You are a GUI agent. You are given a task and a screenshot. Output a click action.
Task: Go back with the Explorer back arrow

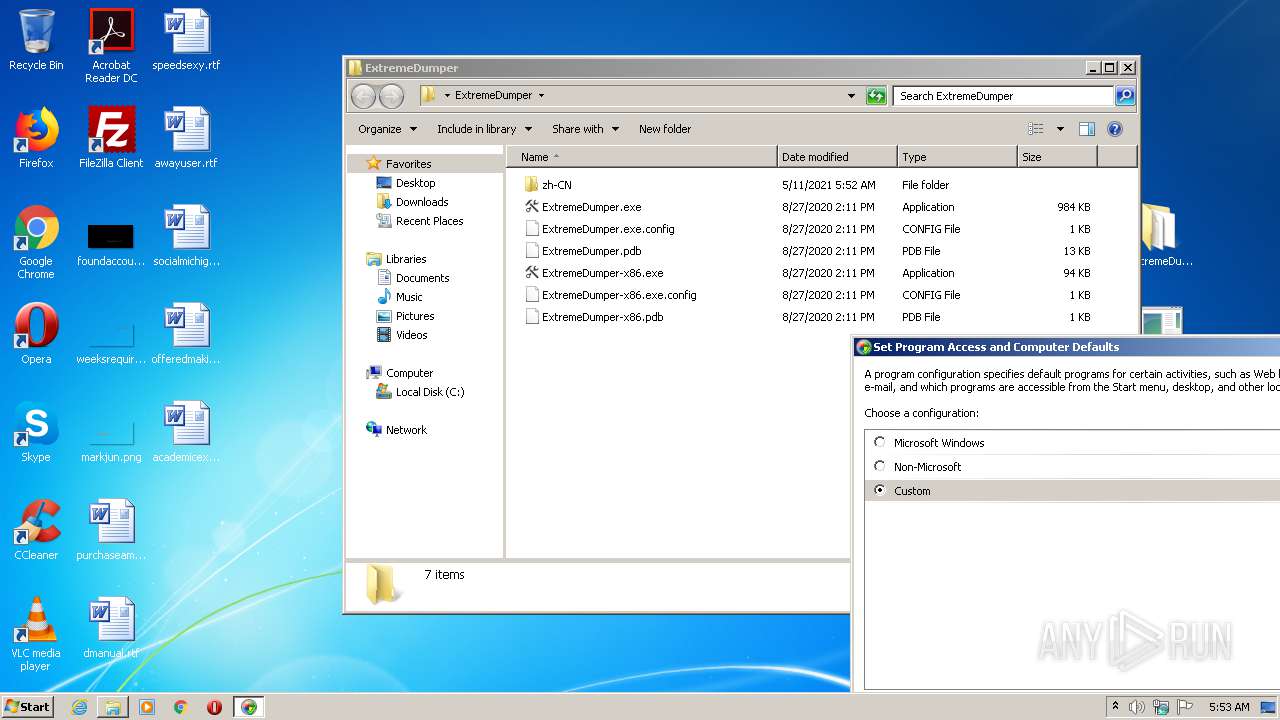point(363,96)
